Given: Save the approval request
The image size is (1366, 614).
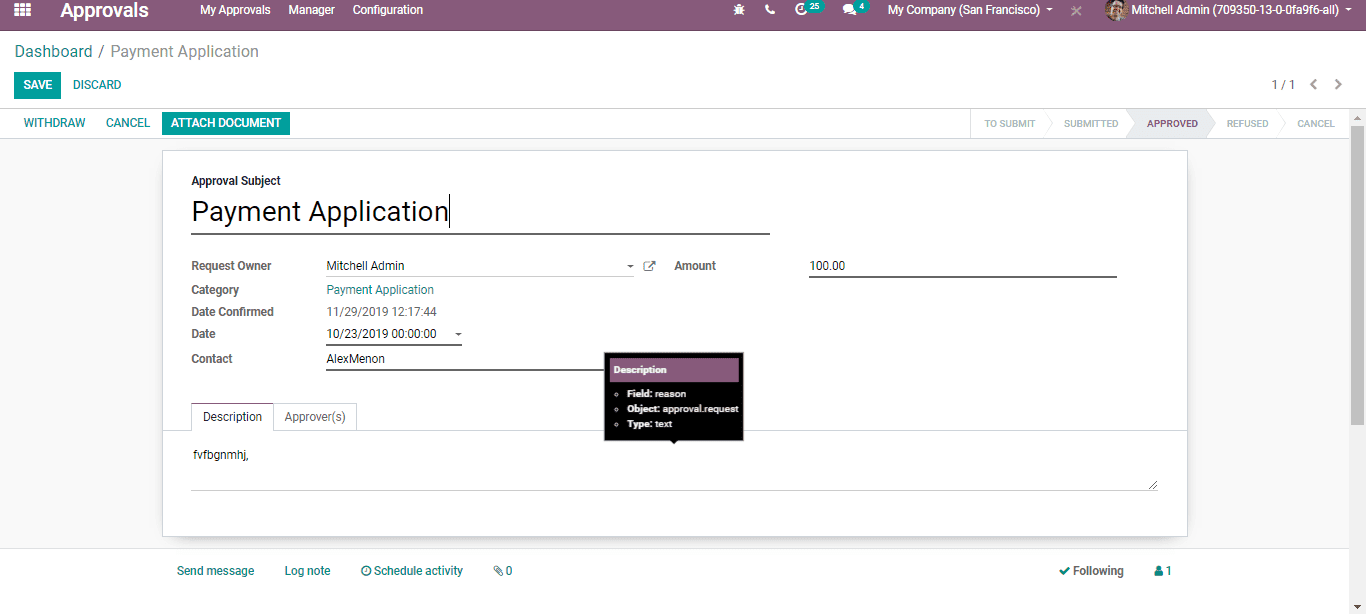Looking at the screenshot, I should point(37,85).
